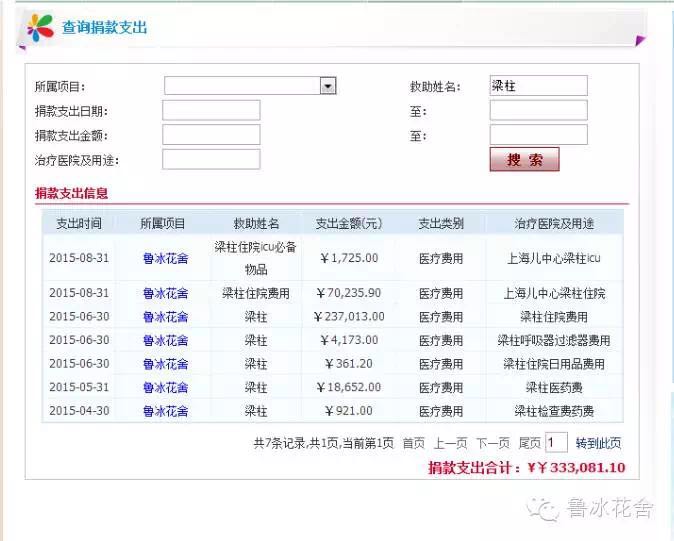Open 鲁冰花舍 link in ¥921.00 row
The image size is (674, 541).
[x=165, y=411]
